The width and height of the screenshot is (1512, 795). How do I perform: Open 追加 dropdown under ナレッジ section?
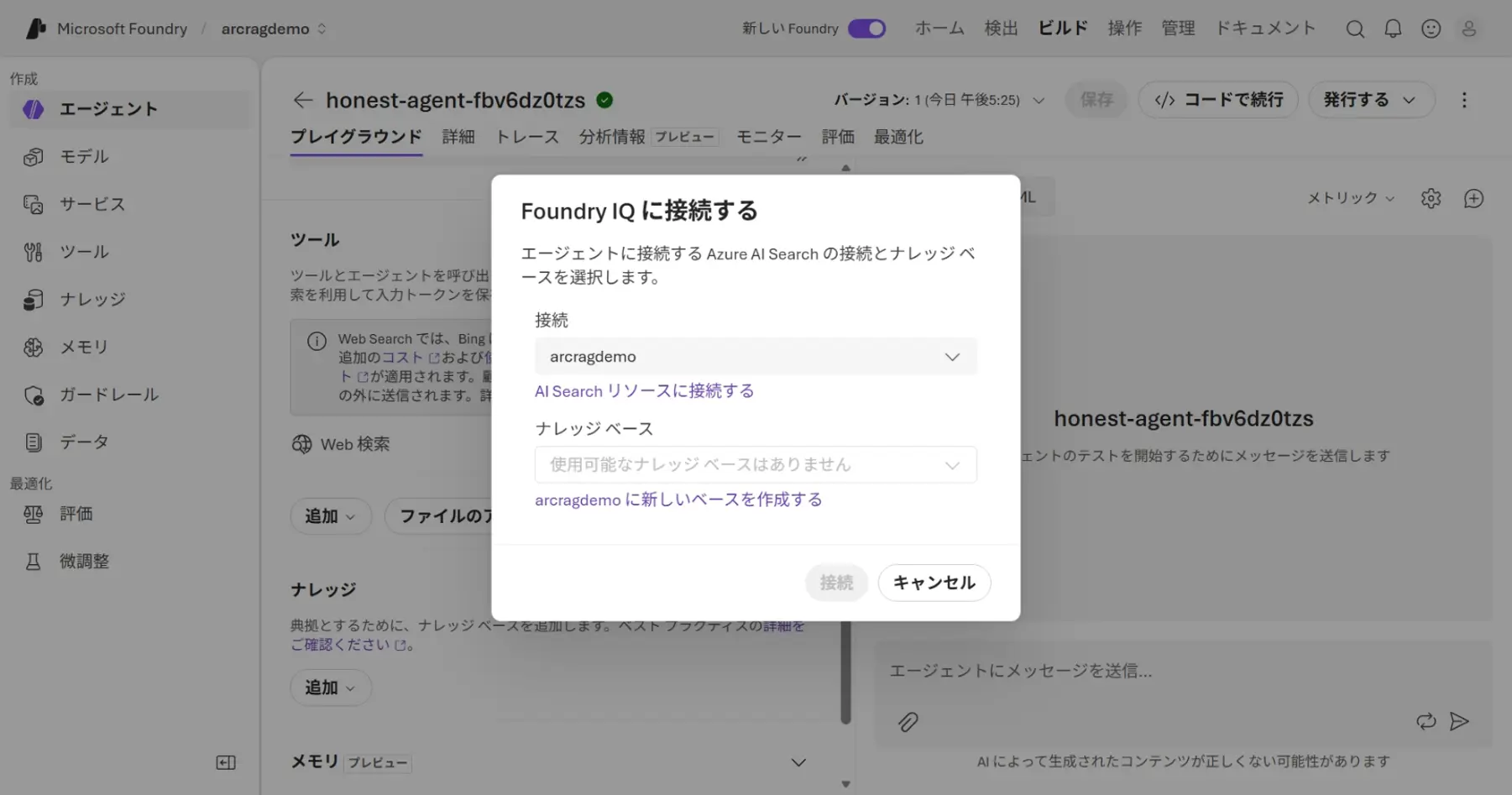[331, 687]
